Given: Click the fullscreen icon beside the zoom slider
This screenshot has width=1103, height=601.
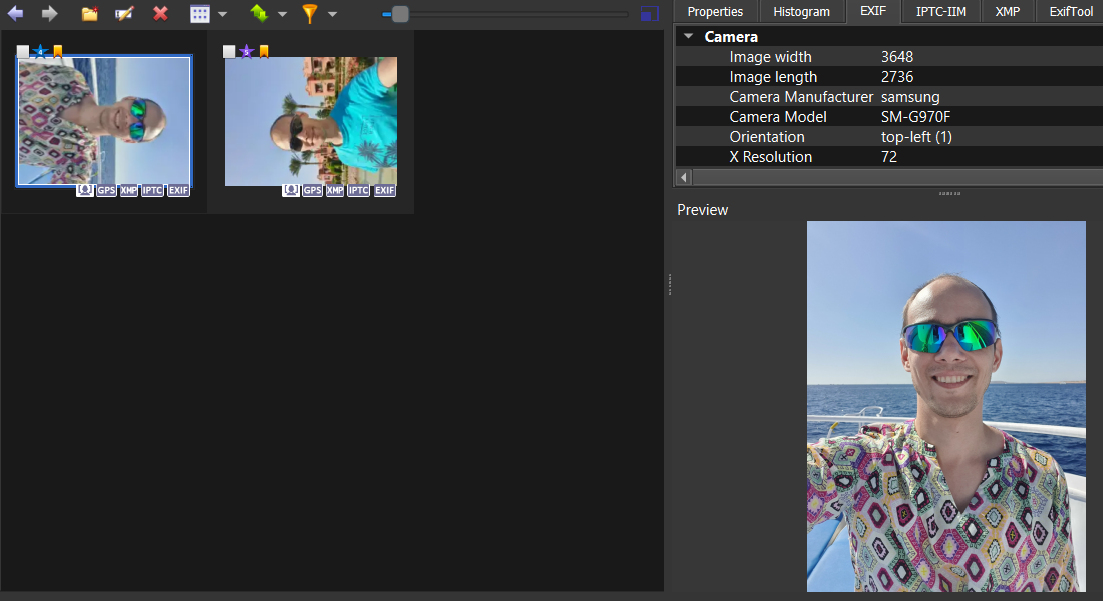Looking at the screenshot, I should tap(650, 14).
